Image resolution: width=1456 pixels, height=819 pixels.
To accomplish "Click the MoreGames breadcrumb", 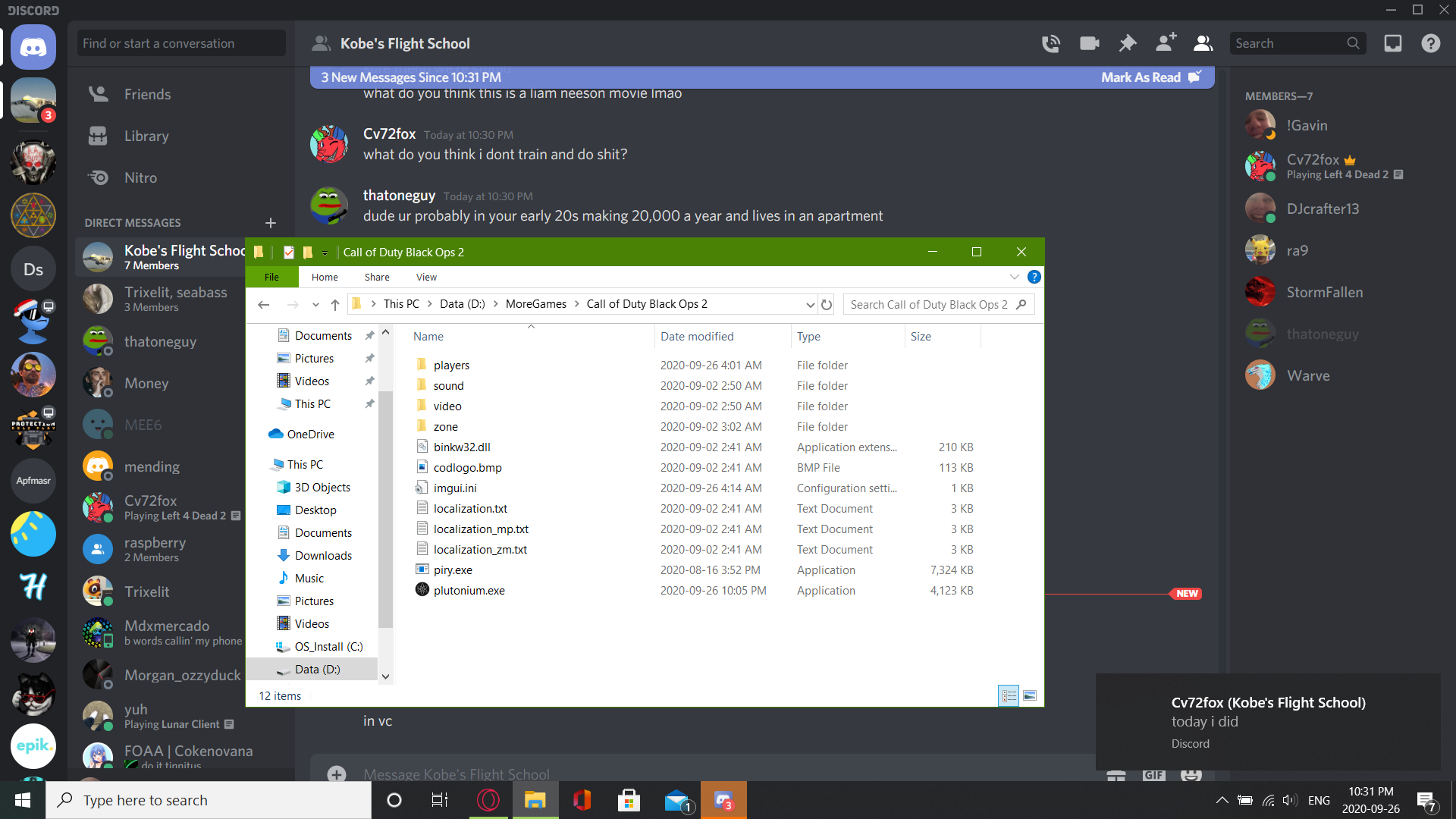I will (536, 304).
